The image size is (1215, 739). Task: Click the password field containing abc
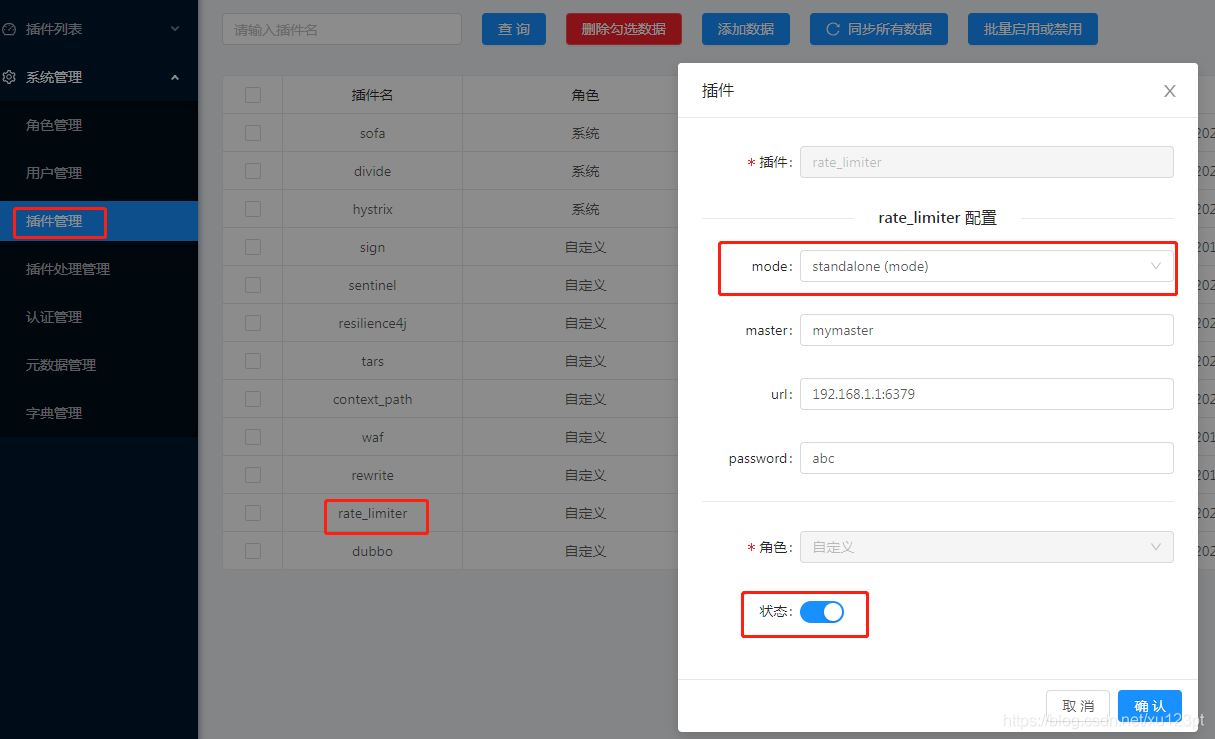(987, 458)
